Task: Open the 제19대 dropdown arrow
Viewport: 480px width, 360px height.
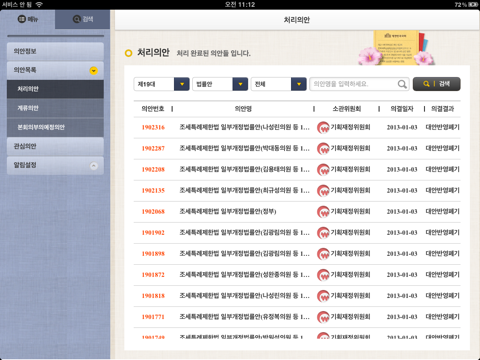Action: coord(182,84)
